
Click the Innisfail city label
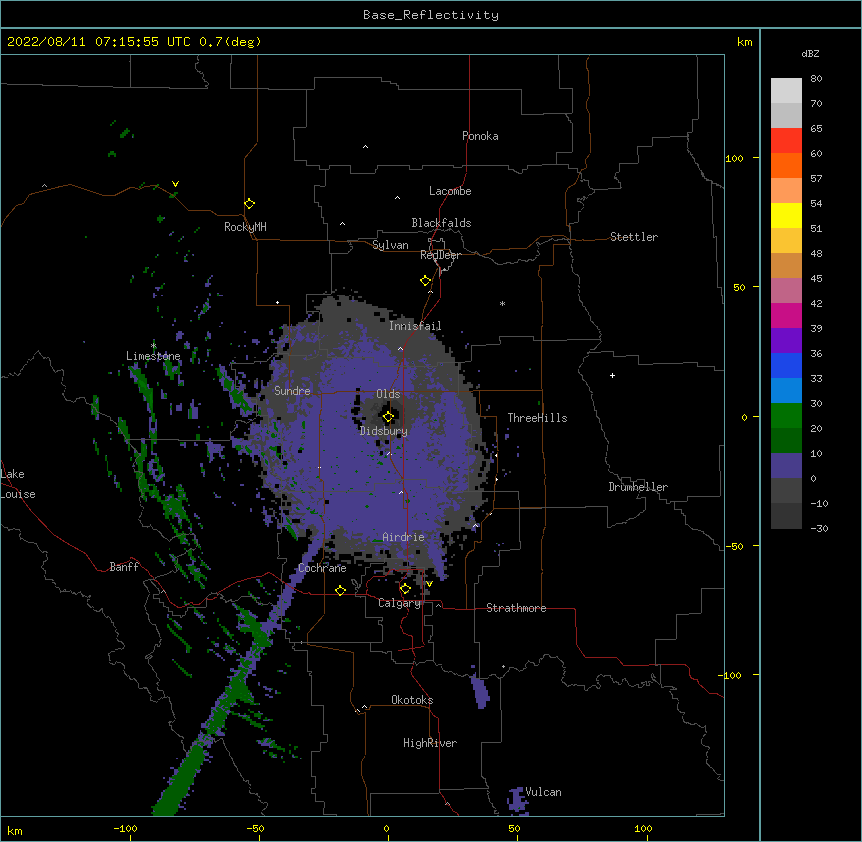coord(415,326)
